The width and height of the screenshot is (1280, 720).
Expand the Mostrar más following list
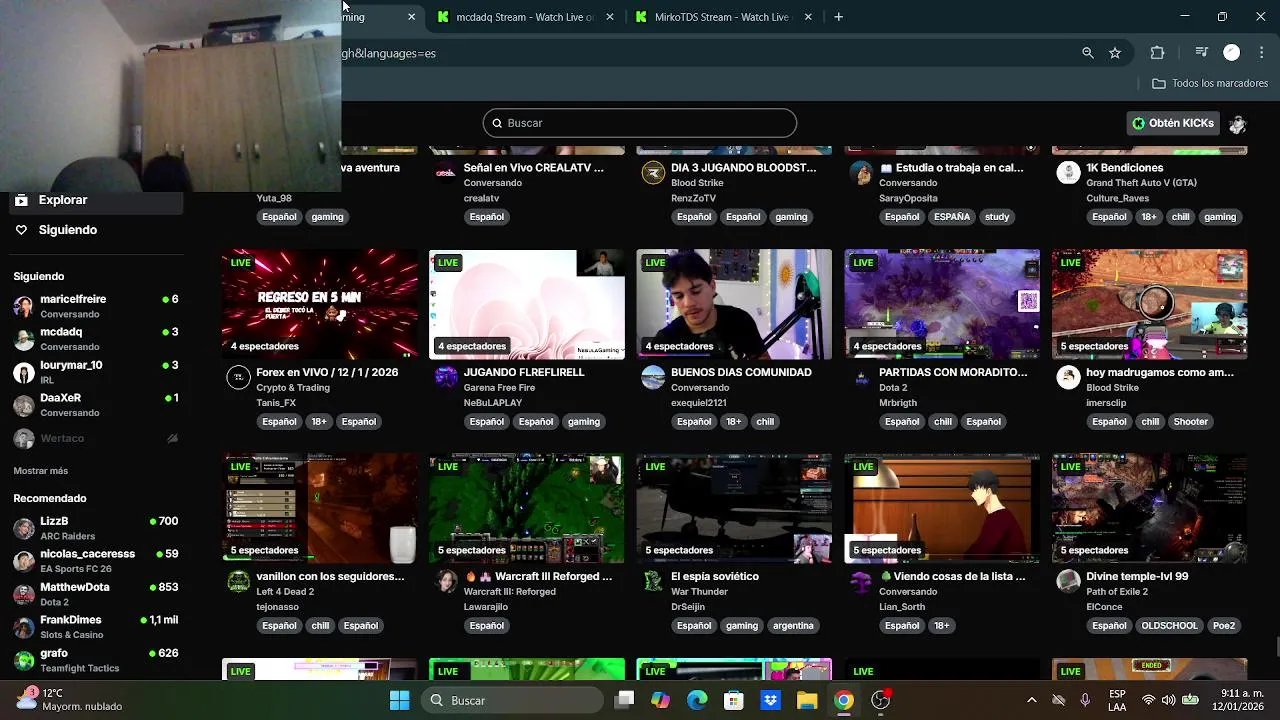(x=41, y=471)
